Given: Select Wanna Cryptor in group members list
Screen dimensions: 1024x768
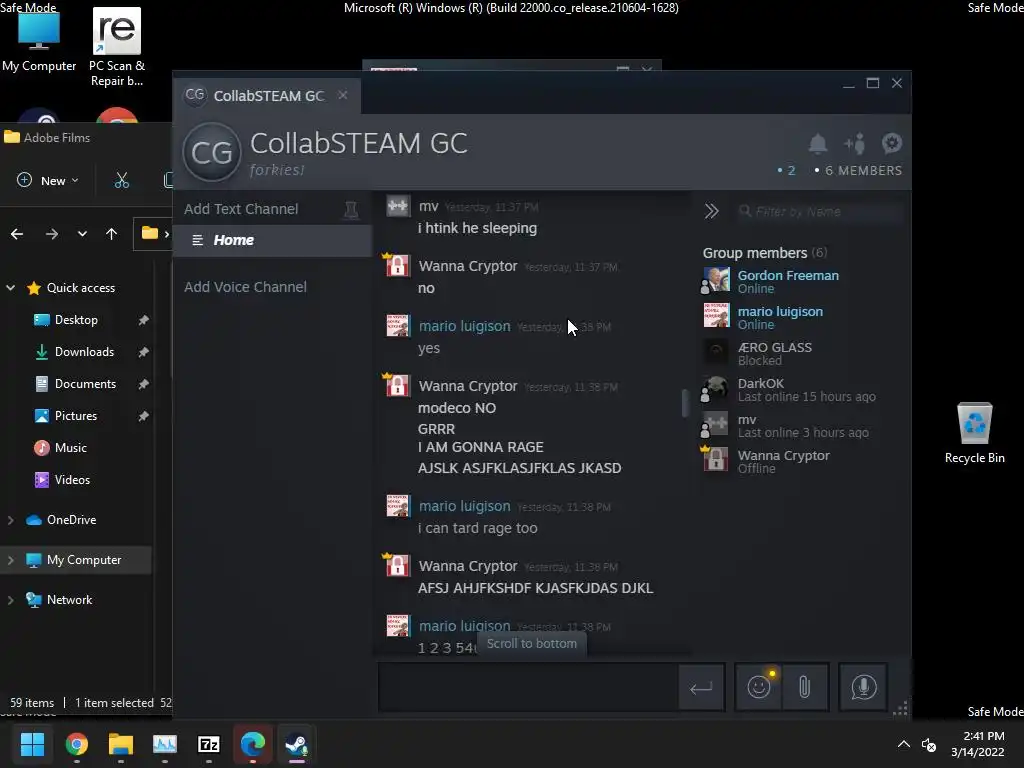Looking at the screenshot, I should pos(803,461).
